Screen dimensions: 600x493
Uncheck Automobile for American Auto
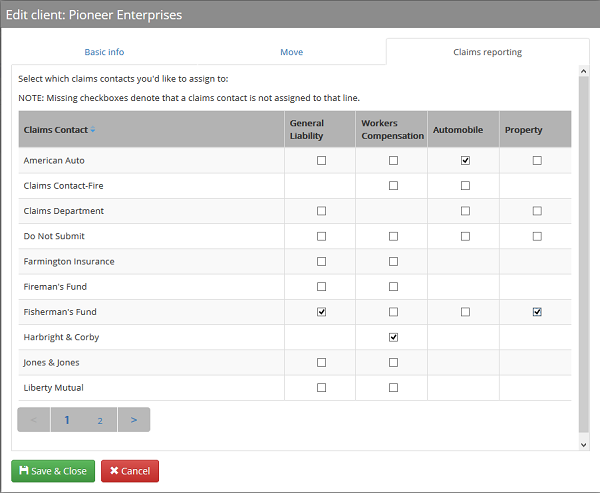coord(465,160)
